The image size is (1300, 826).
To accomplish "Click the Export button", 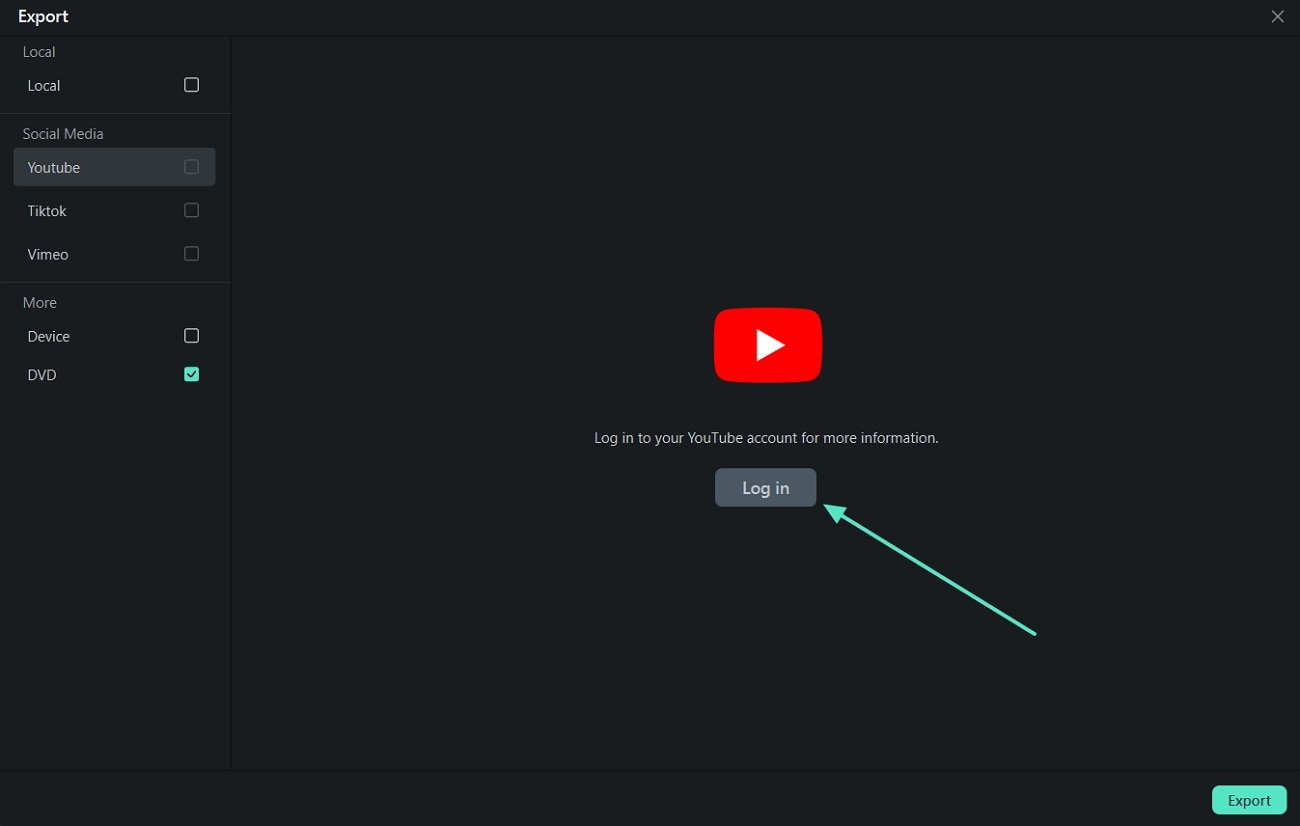I will tap(1249, 800).
